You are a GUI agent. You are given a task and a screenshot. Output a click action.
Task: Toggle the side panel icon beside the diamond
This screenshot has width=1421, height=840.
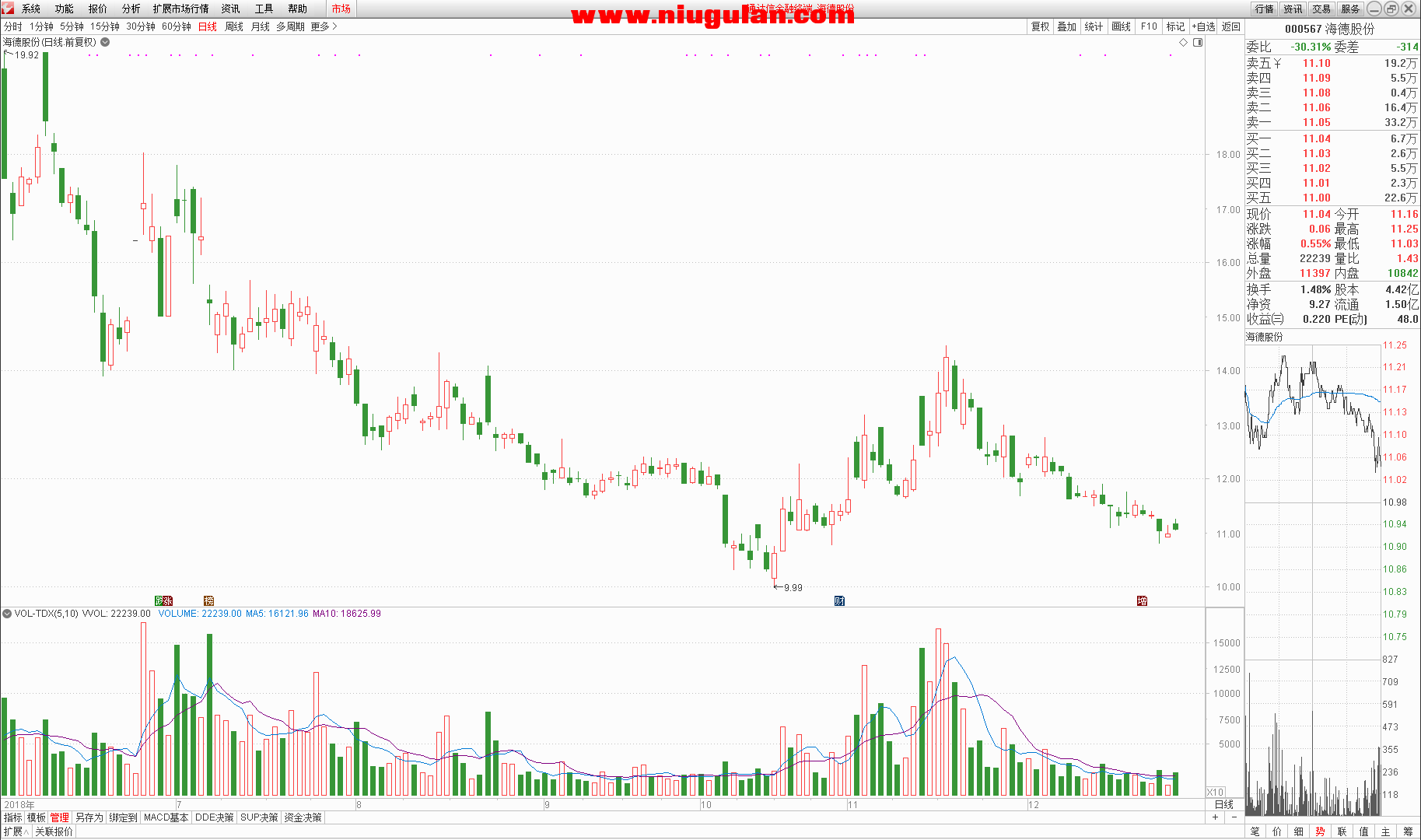[x=1198, y=43]
